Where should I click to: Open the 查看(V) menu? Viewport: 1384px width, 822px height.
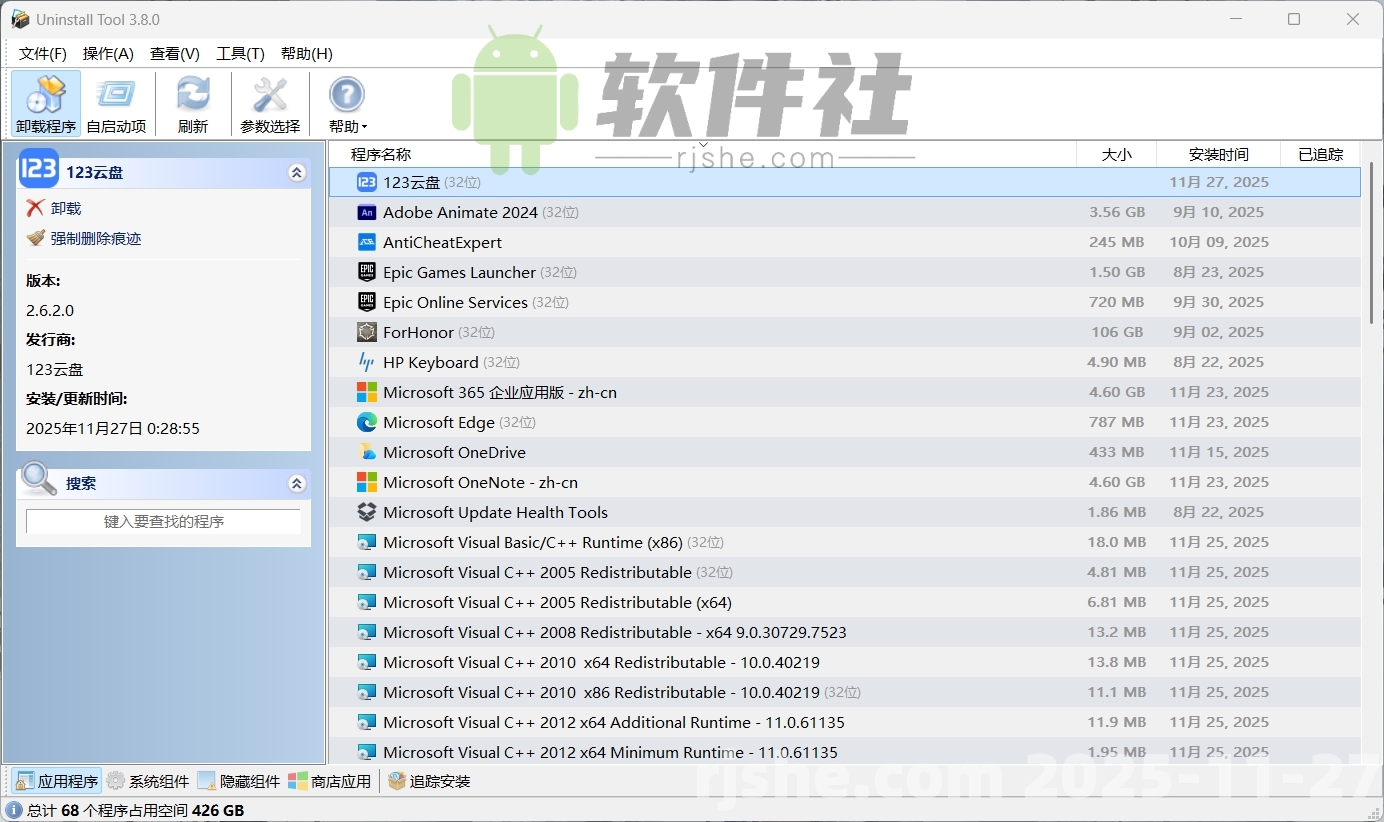click(x=174, y=53)
